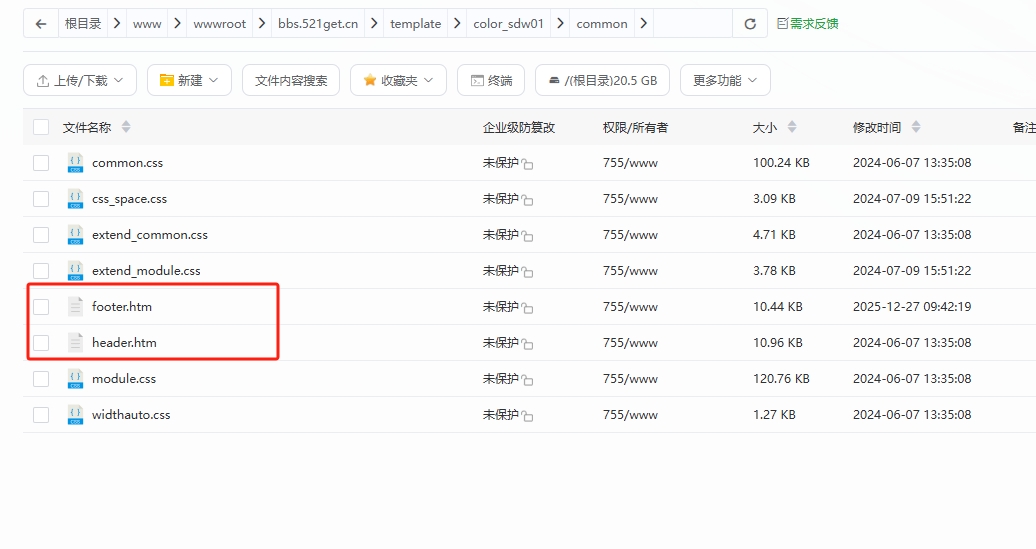
Task: Toggle the select-all checkbox in header
Action: point(41,127)
